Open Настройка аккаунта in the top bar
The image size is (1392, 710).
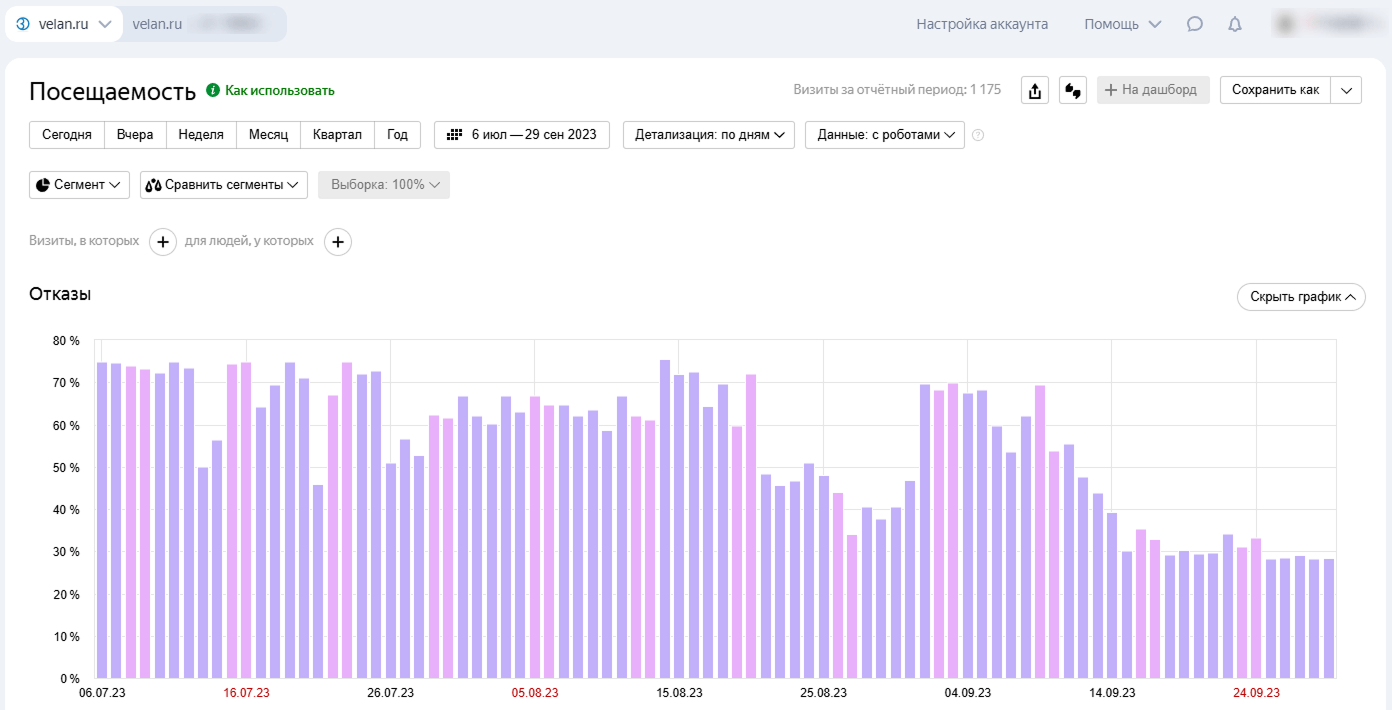pyautogui.click(x=982, y=24)
